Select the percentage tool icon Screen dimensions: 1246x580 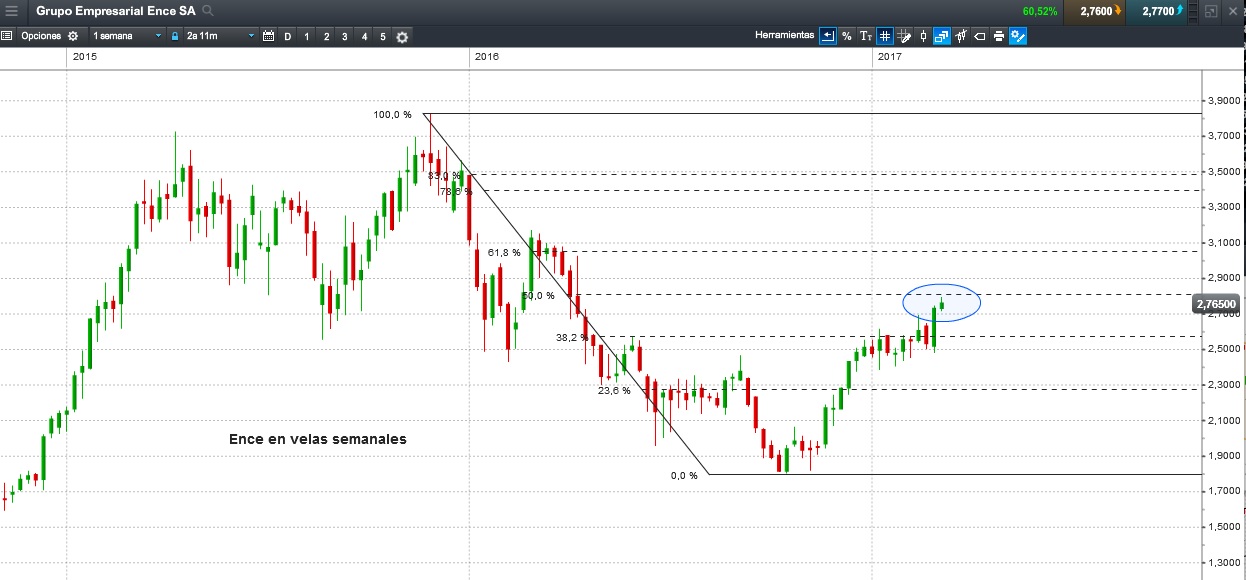[846, 36]
